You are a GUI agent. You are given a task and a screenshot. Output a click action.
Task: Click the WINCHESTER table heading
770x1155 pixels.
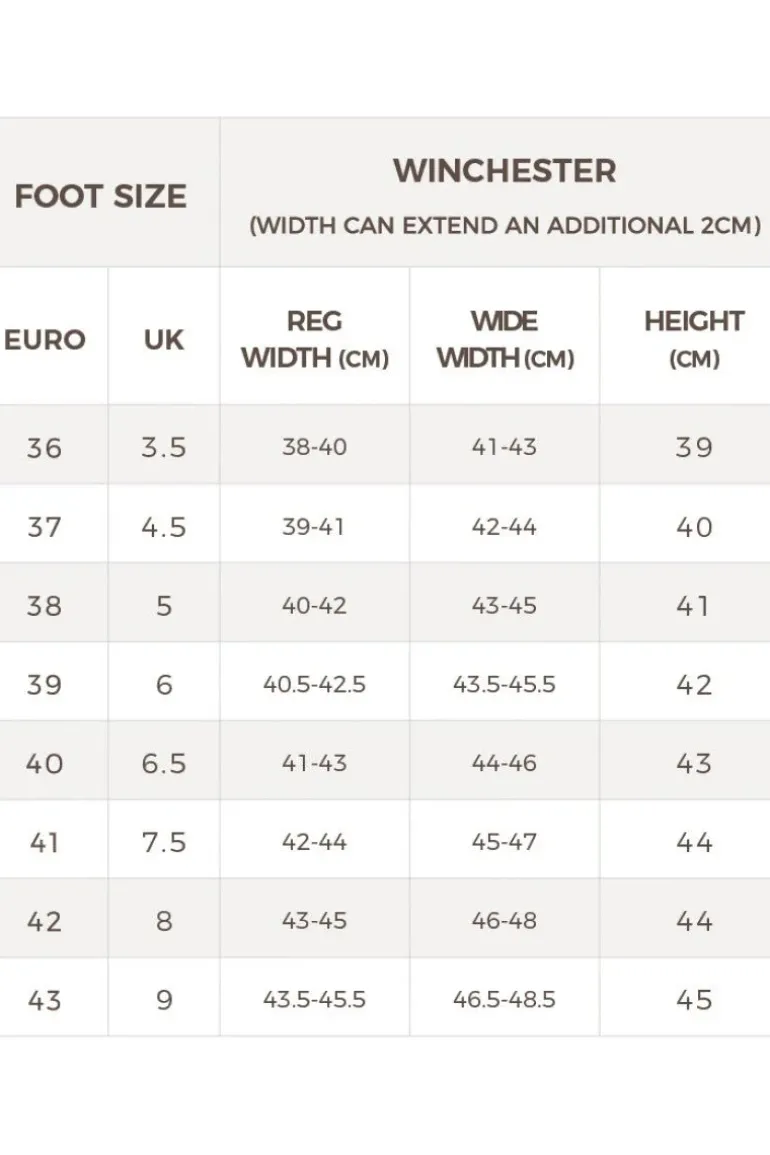point(504,171)
